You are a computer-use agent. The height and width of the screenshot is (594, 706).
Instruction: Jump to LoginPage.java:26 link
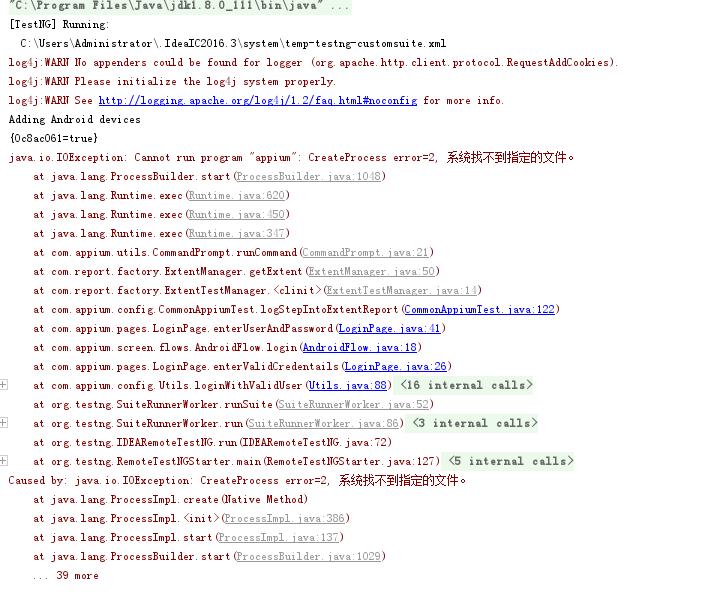[396, 367]
